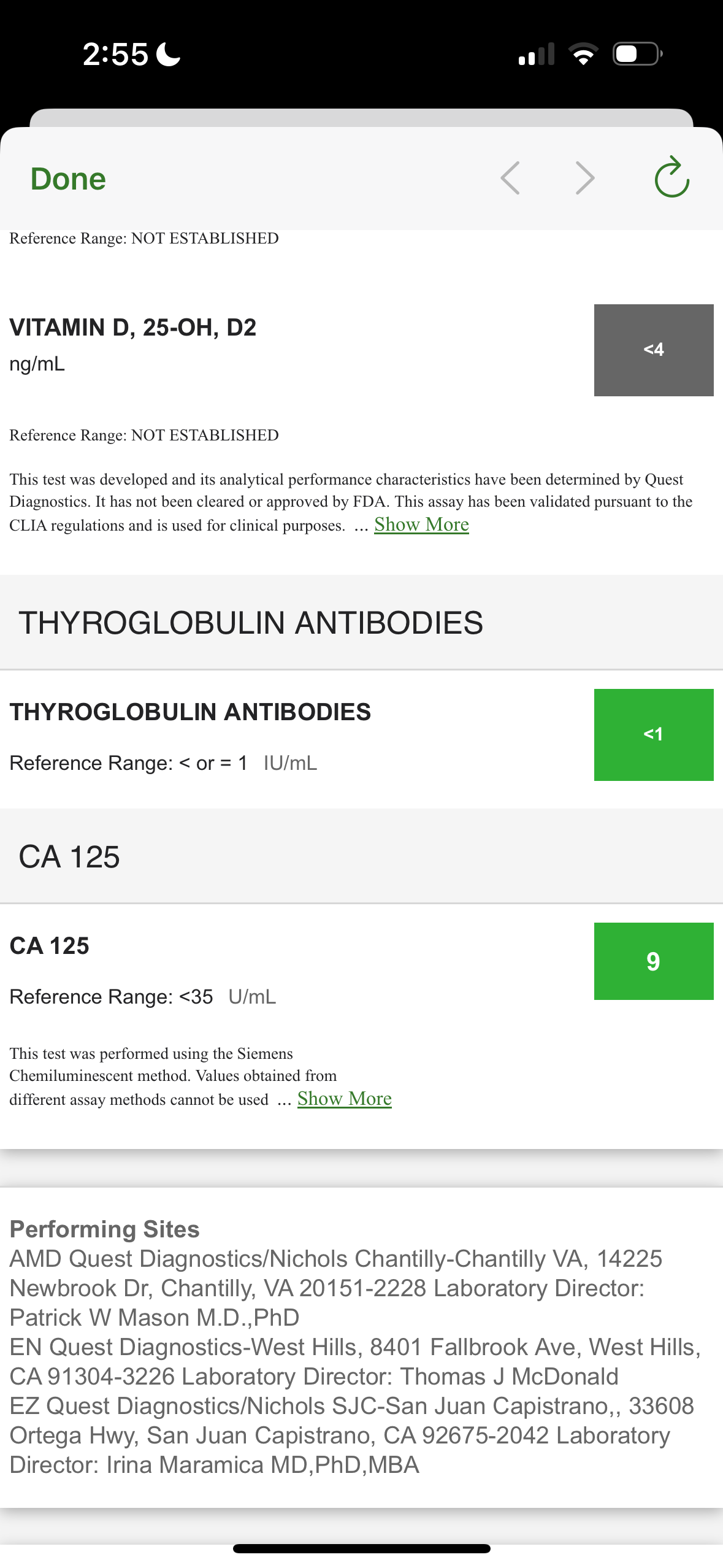Tap the home indicator bar
The width and height of the screenshot is (723, 1568).
(x=361, y=1548)
